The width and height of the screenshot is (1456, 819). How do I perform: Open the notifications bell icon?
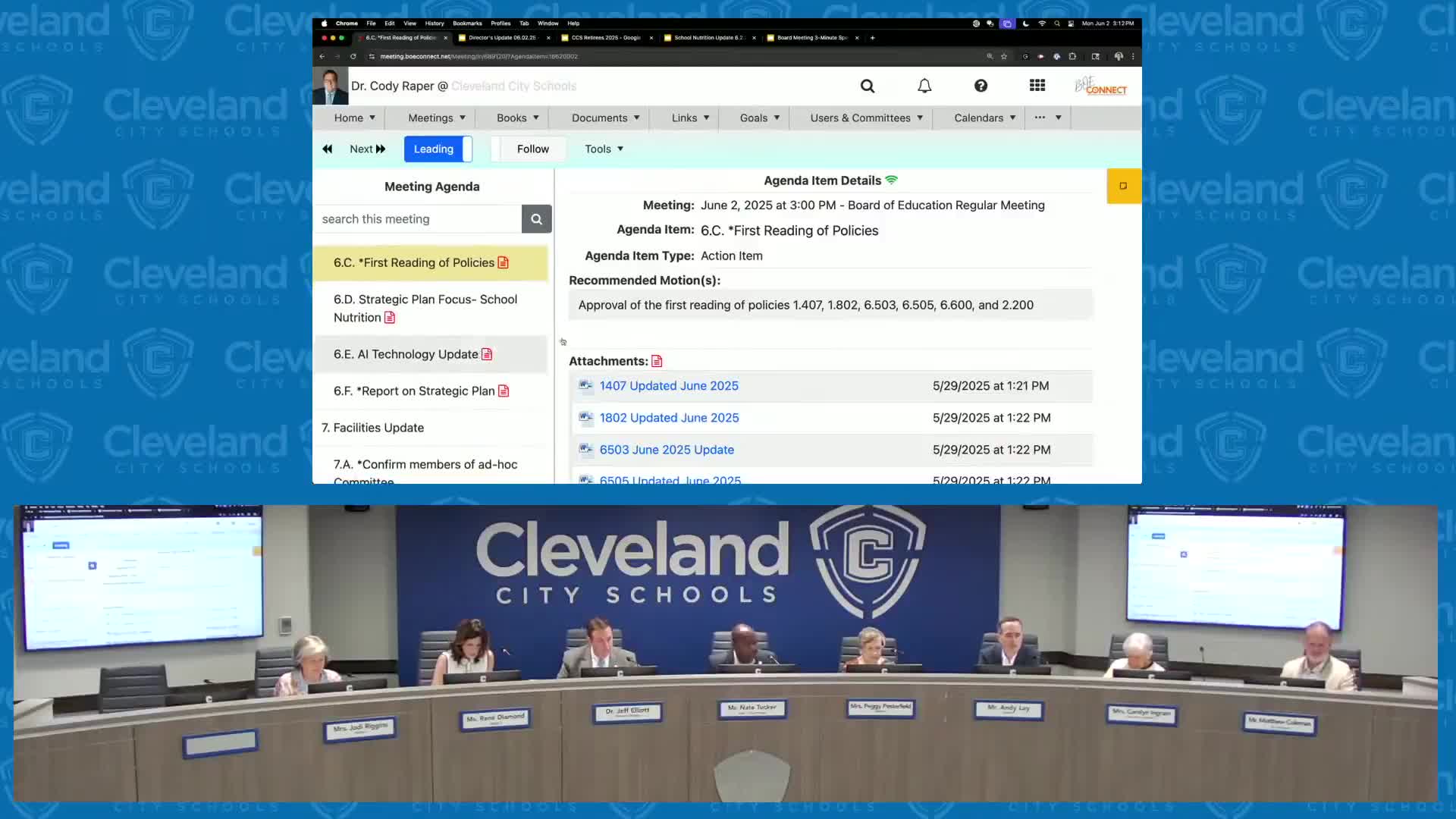924,86
